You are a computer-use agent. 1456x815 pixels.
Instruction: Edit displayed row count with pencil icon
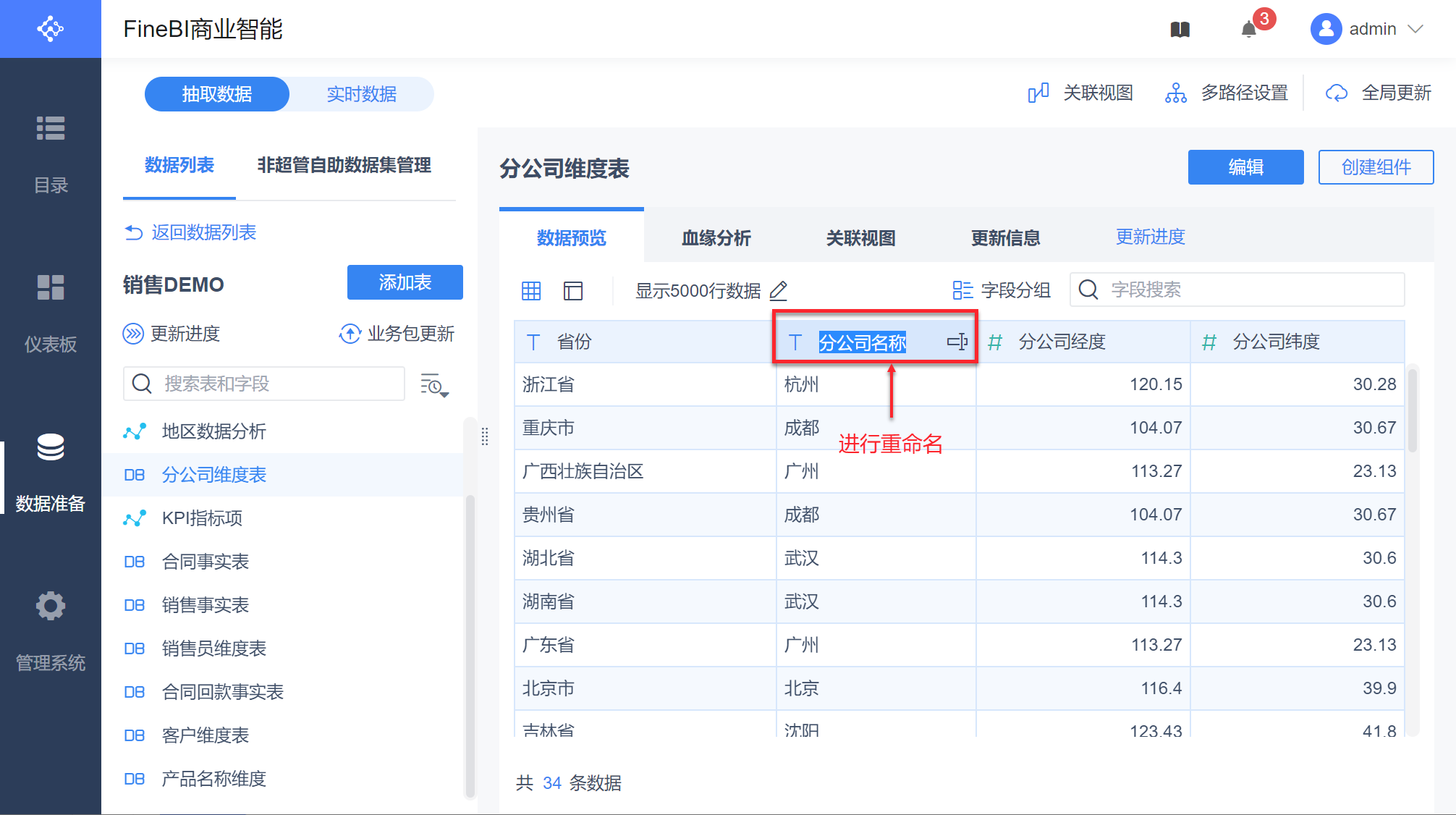tap(779, 291)
